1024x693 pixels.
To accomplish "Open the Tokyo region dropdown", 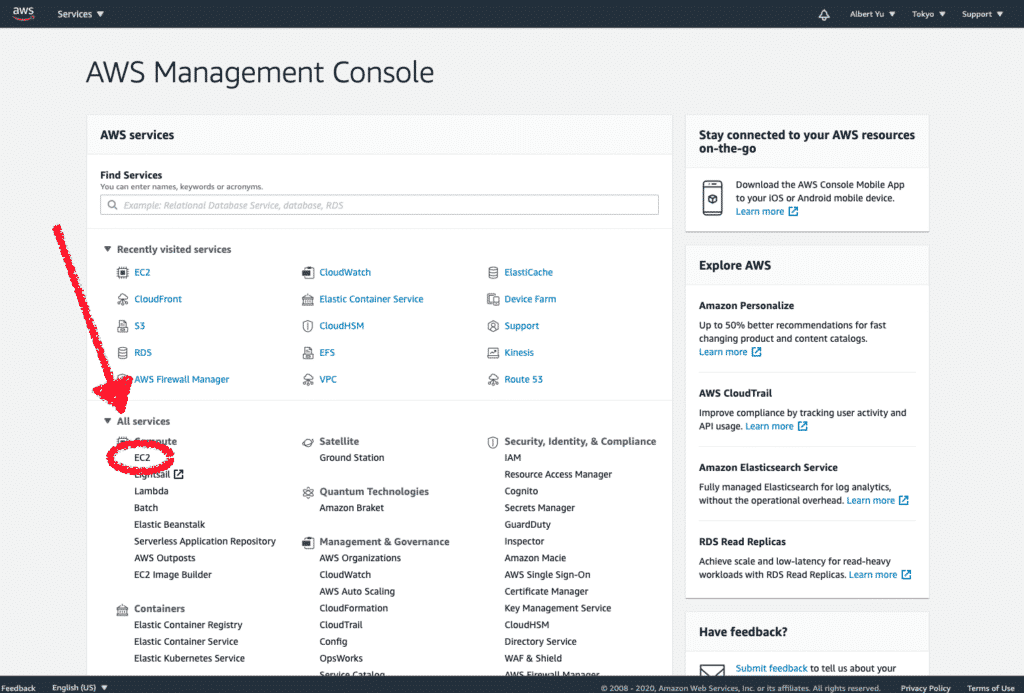I will tap(929, 14).
